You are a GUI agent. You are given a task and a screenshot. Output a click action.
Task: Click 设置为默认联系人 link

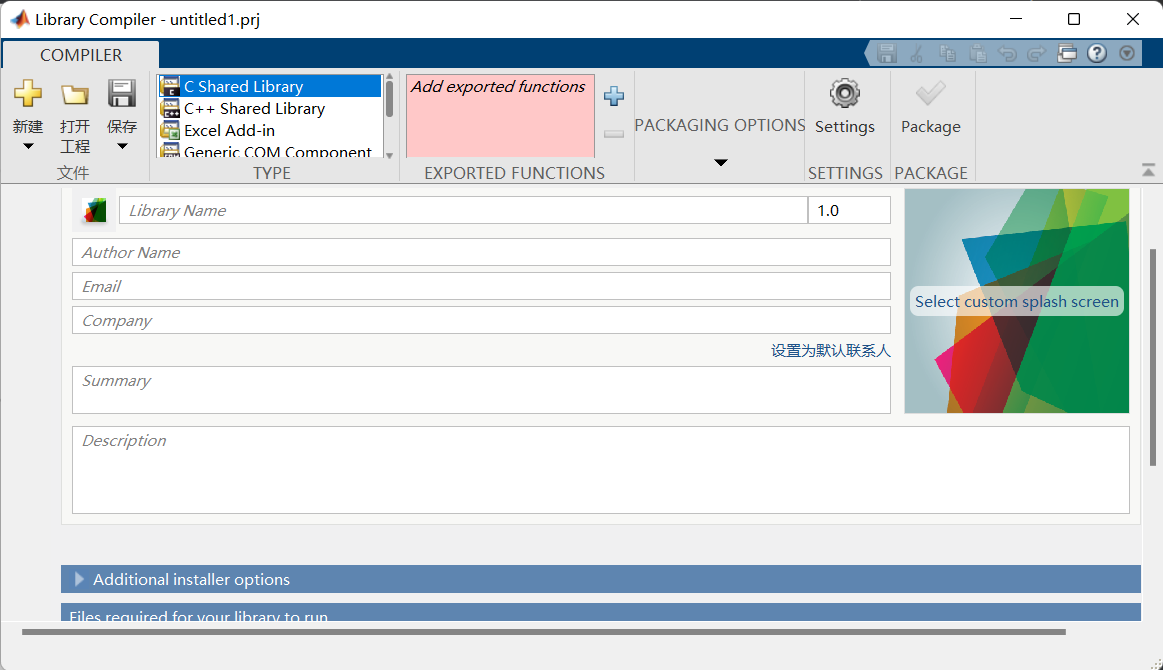[x=830, y=351]
